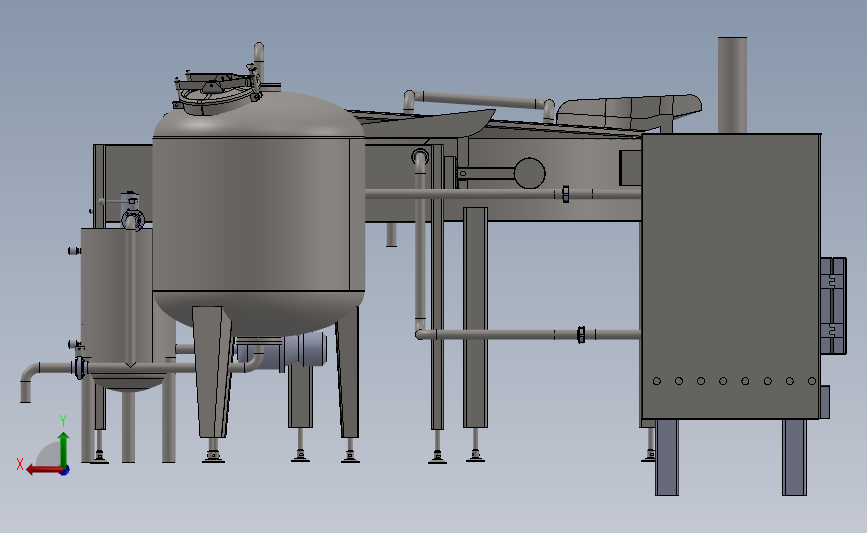This screenshot has height=533, width=867.
Task: Click the blue Z axis dot of triad
Action: (x=65, y=471)
